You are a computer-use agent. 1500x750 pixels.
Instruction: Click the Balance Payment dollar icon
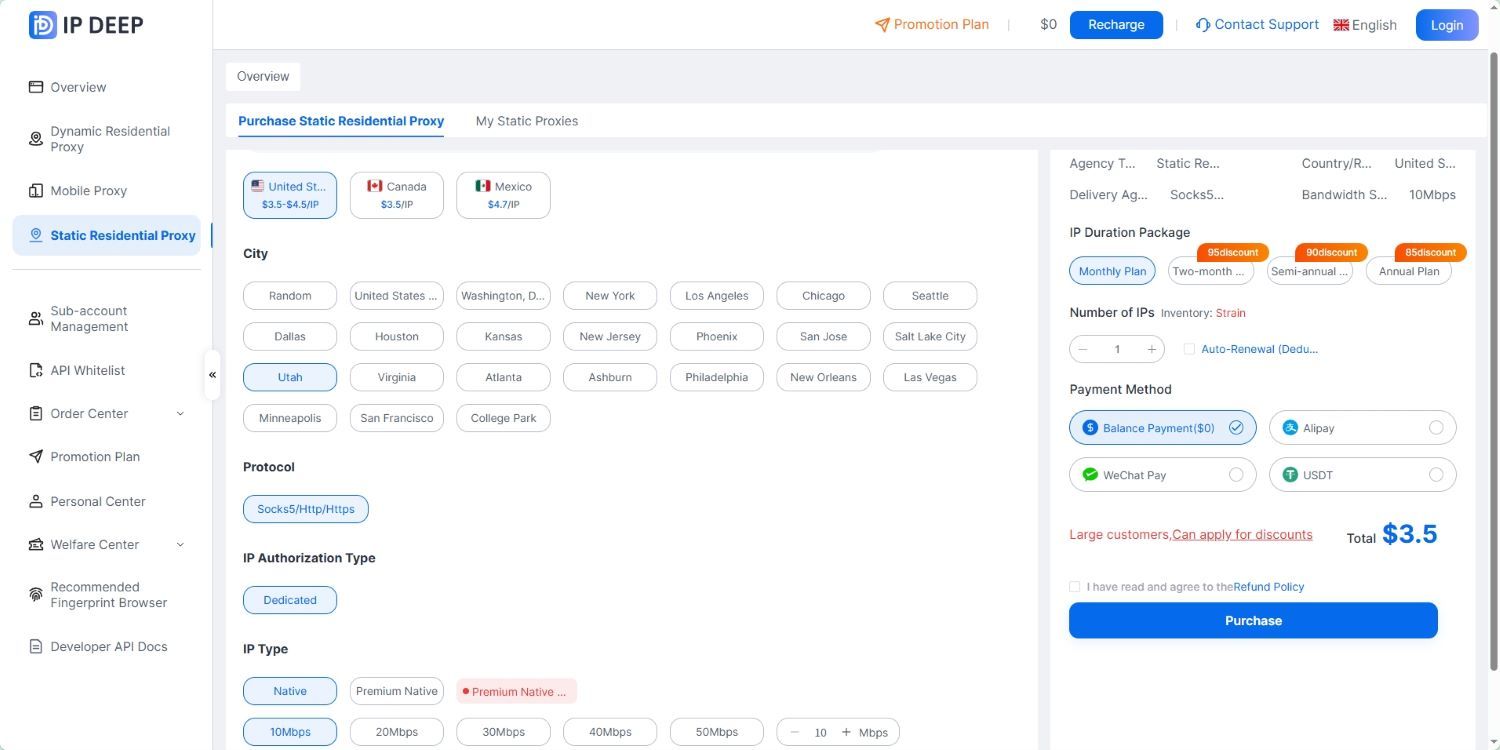(x=1091, y=428)
